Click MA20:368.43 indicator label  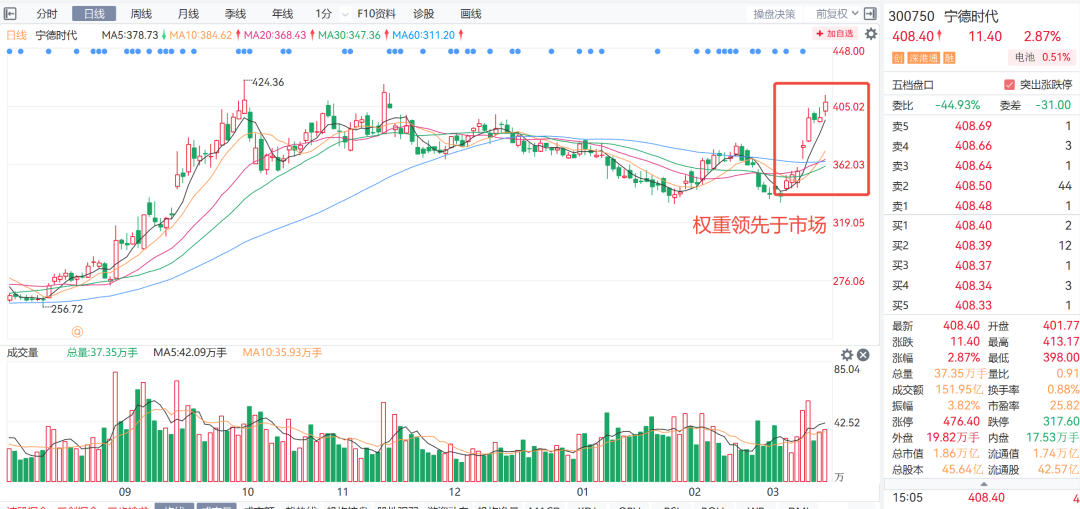click(273, 35)
